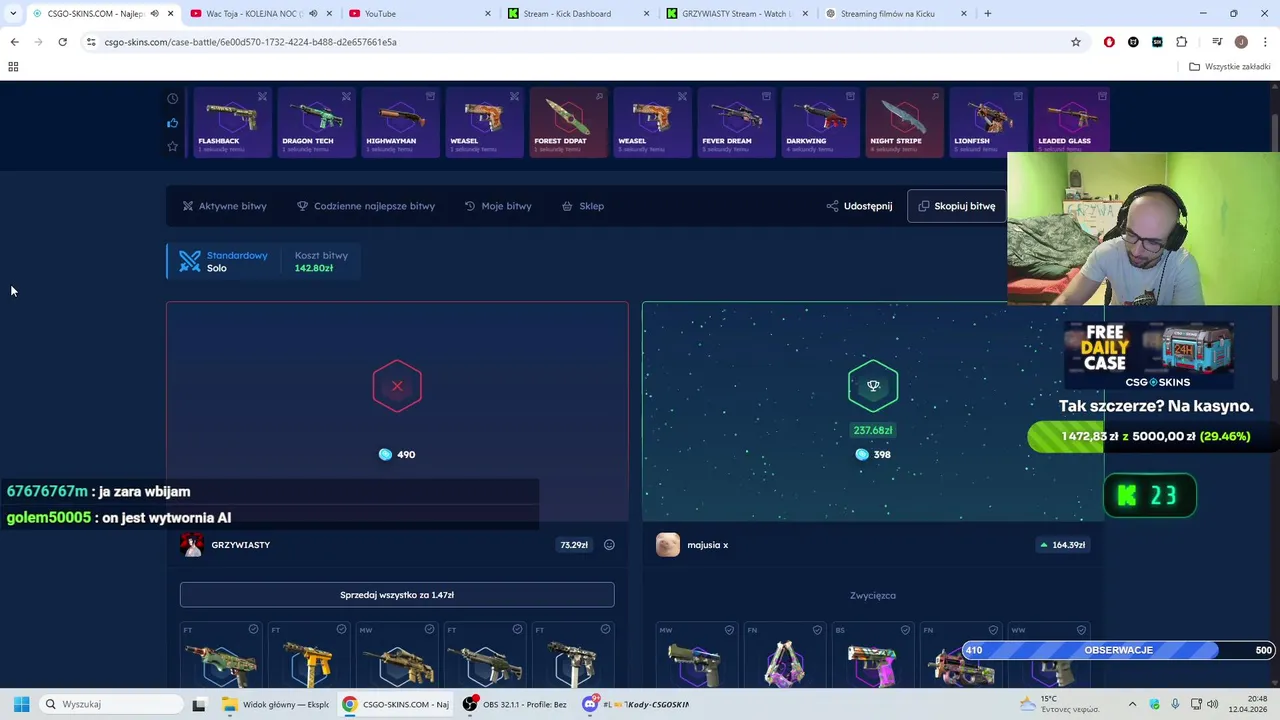
Task: Open Discord app in taskbar
Action: tap(590, 704)
